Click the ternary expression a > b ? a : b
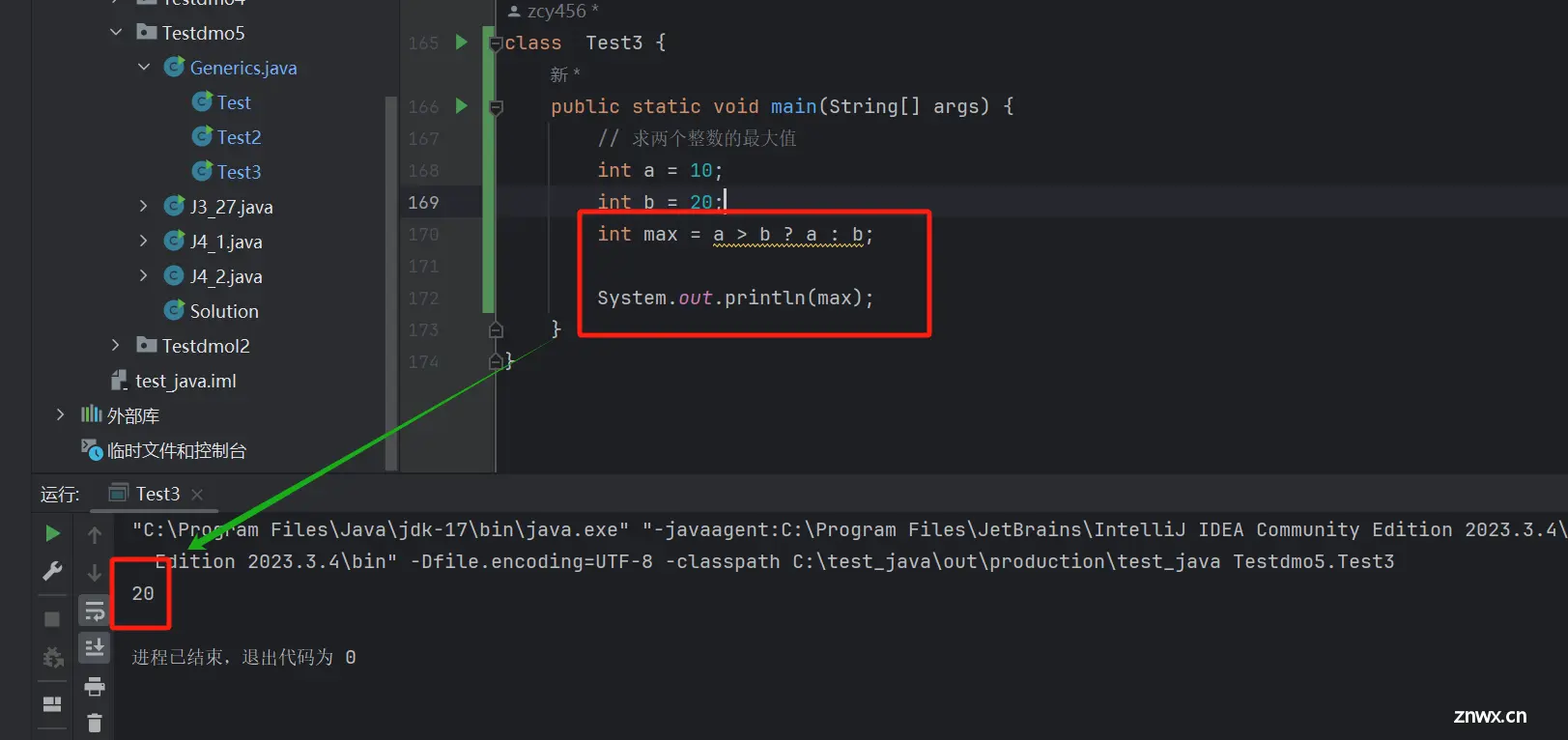 [x=788, y=234]
